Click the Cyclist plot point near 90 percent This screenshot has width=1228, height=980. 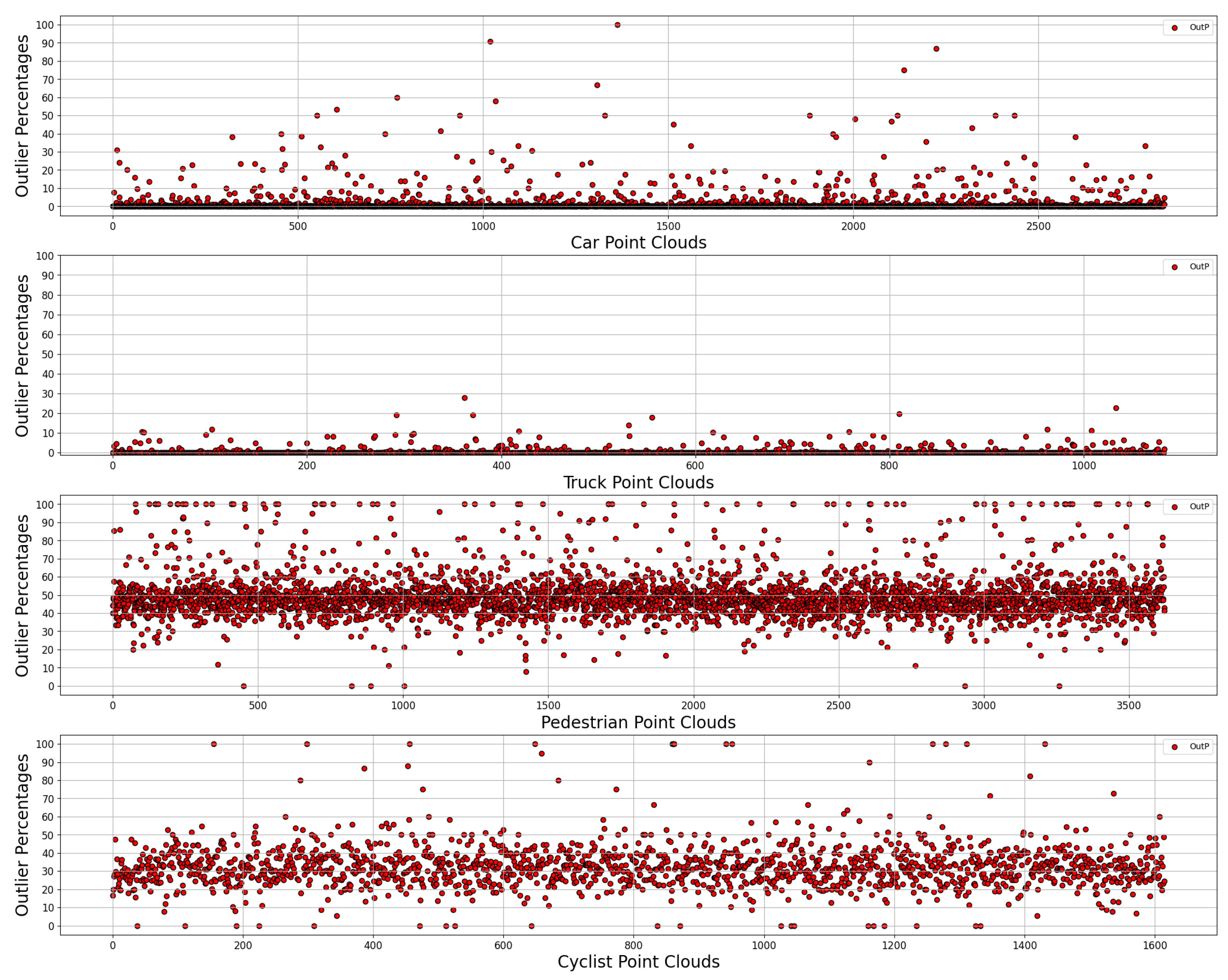click(869, 762)
